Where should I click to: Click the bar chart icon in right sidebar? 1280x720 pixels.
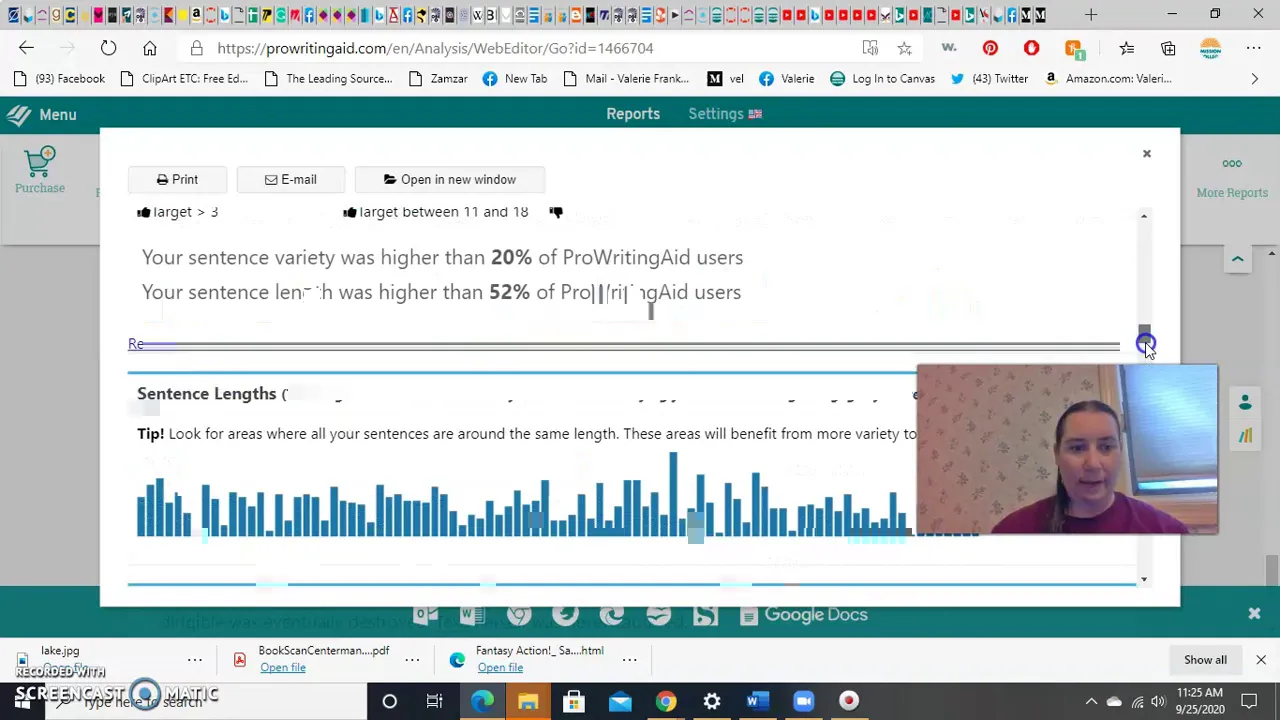pyautogui.click(x=1245, y=435)
